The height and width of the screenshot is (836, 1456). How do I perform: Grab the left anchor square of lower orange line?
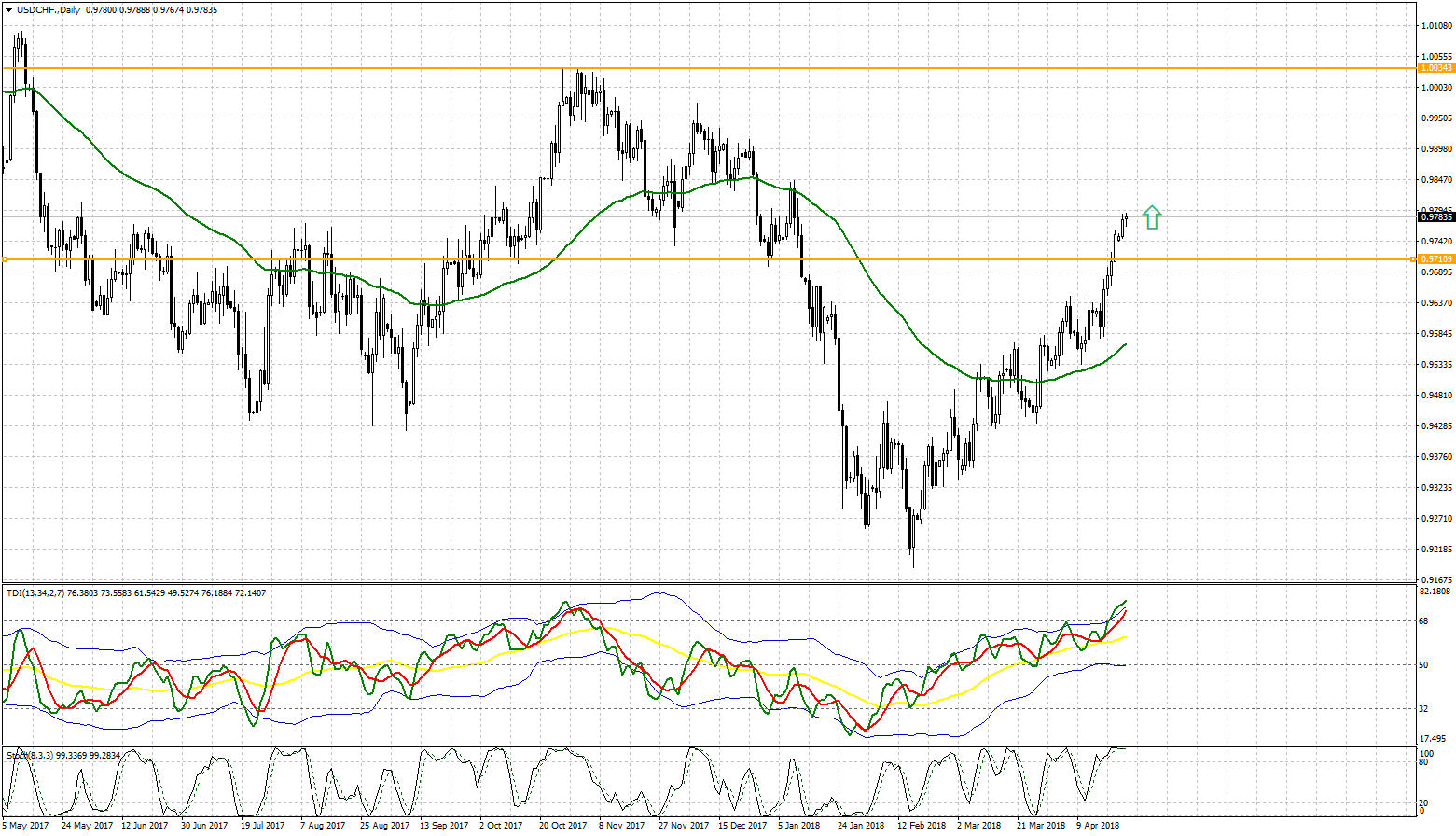pyautogui.click(x=4, y=259)
